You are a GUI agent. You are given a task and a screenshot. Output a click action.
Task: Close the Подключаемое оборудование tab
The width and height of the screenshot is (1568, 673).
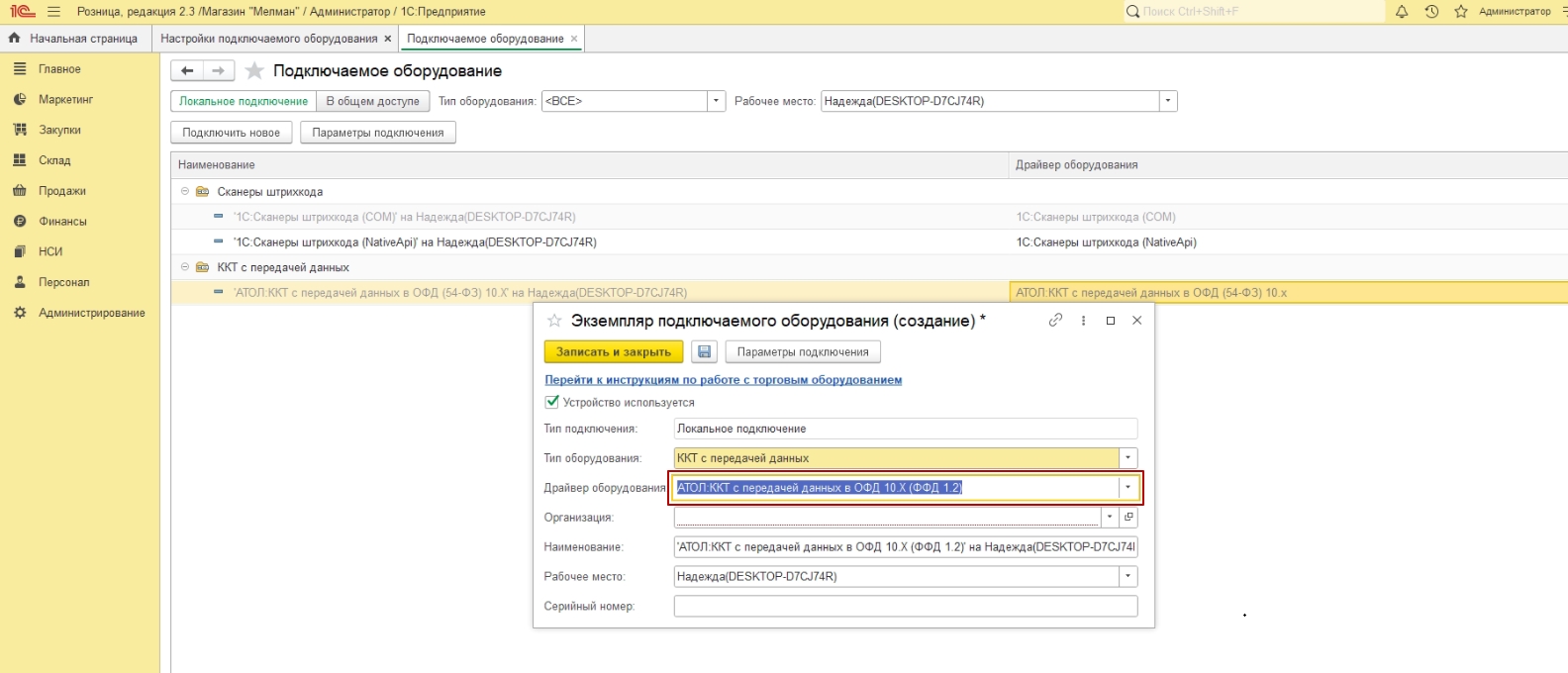tap(574, 39)
